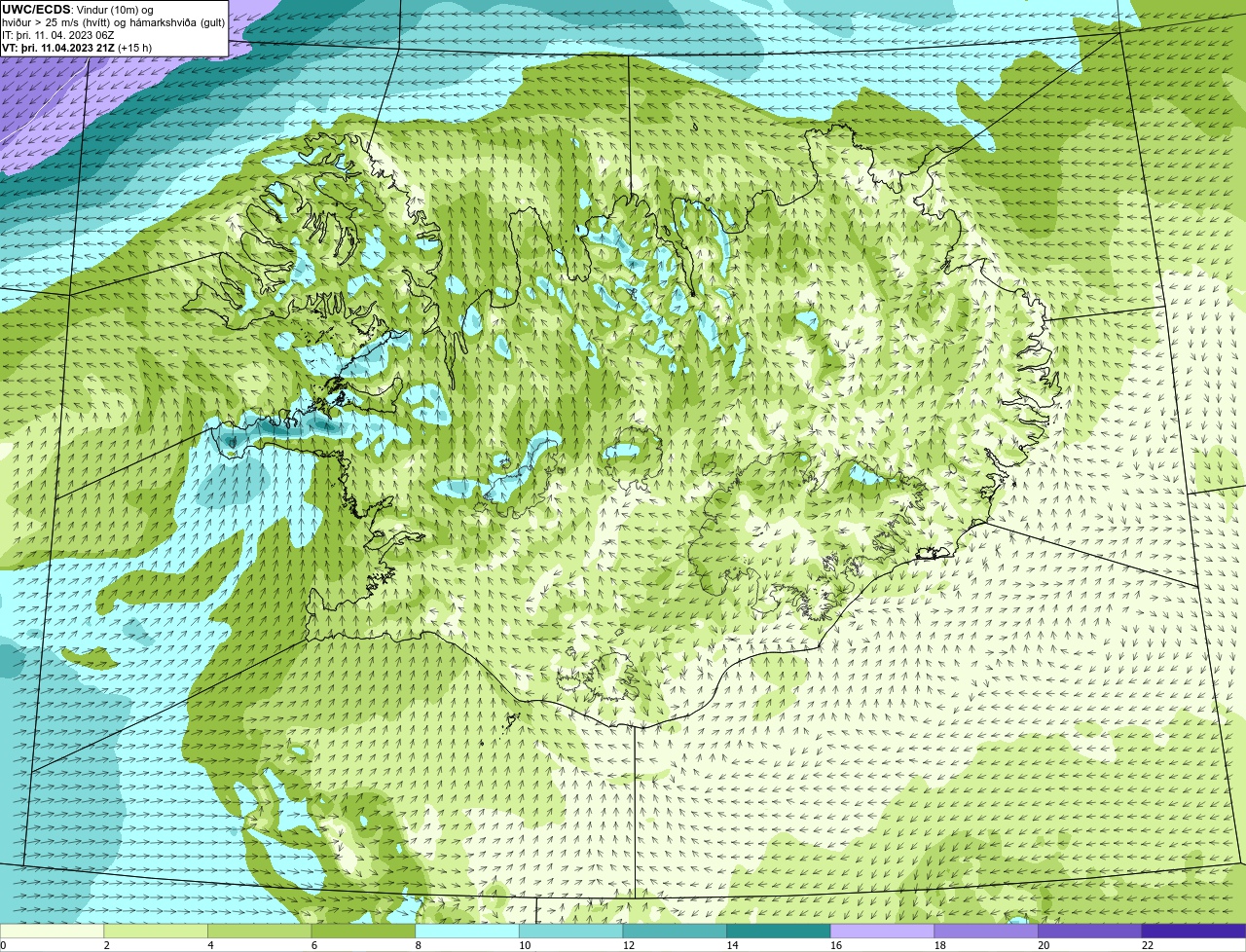The height and width of the screenshot is (952, 1246).
Task: Click the '18' label on the scale
Action: pos(939,945)
